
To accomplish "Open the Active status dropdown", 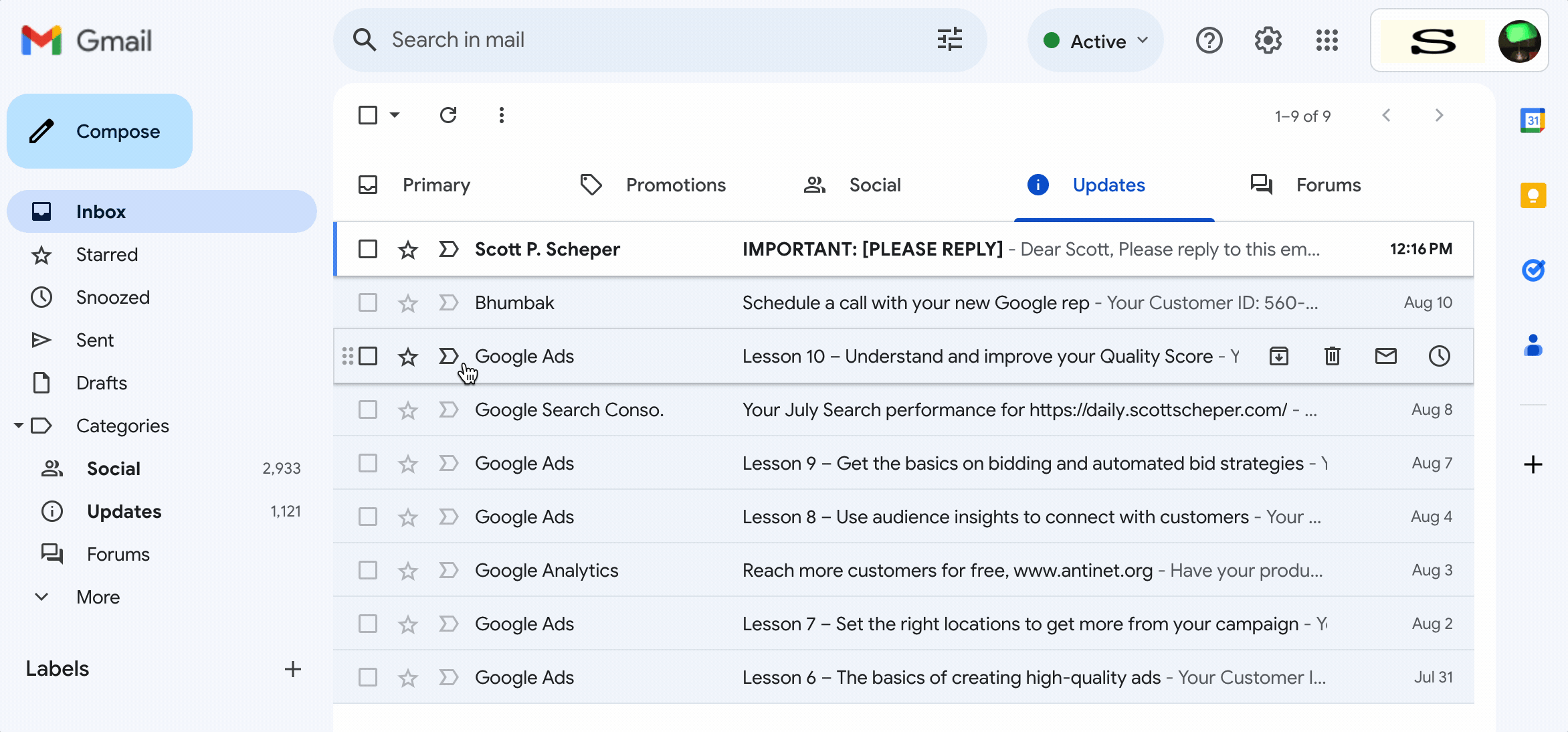I will 1096,41.
